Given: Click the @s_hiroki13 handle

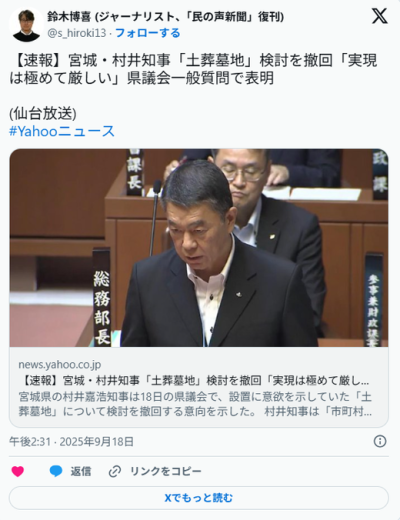Looking at the screenshot, I should tap(77, 33).
